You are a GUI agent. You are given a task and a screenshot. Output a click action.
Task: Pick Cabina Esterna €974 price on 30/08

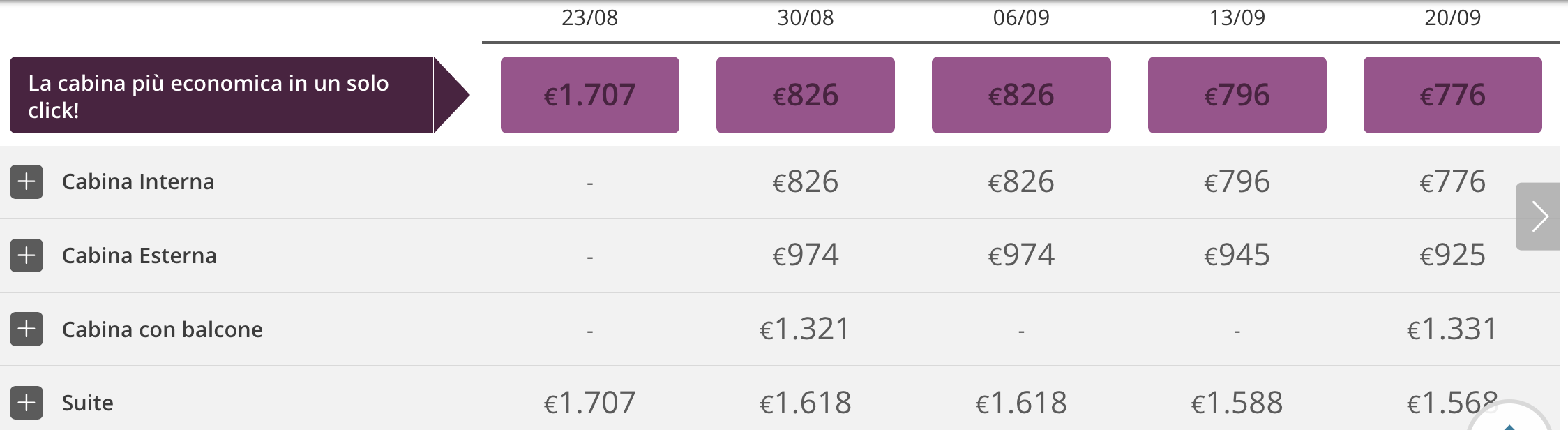coord(806,255)
